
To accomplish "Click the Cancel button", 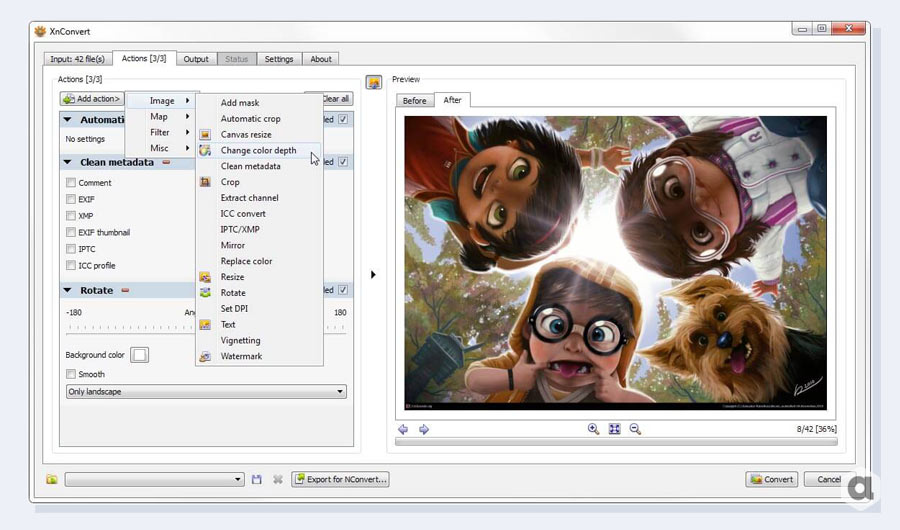I will click(829, 479).
